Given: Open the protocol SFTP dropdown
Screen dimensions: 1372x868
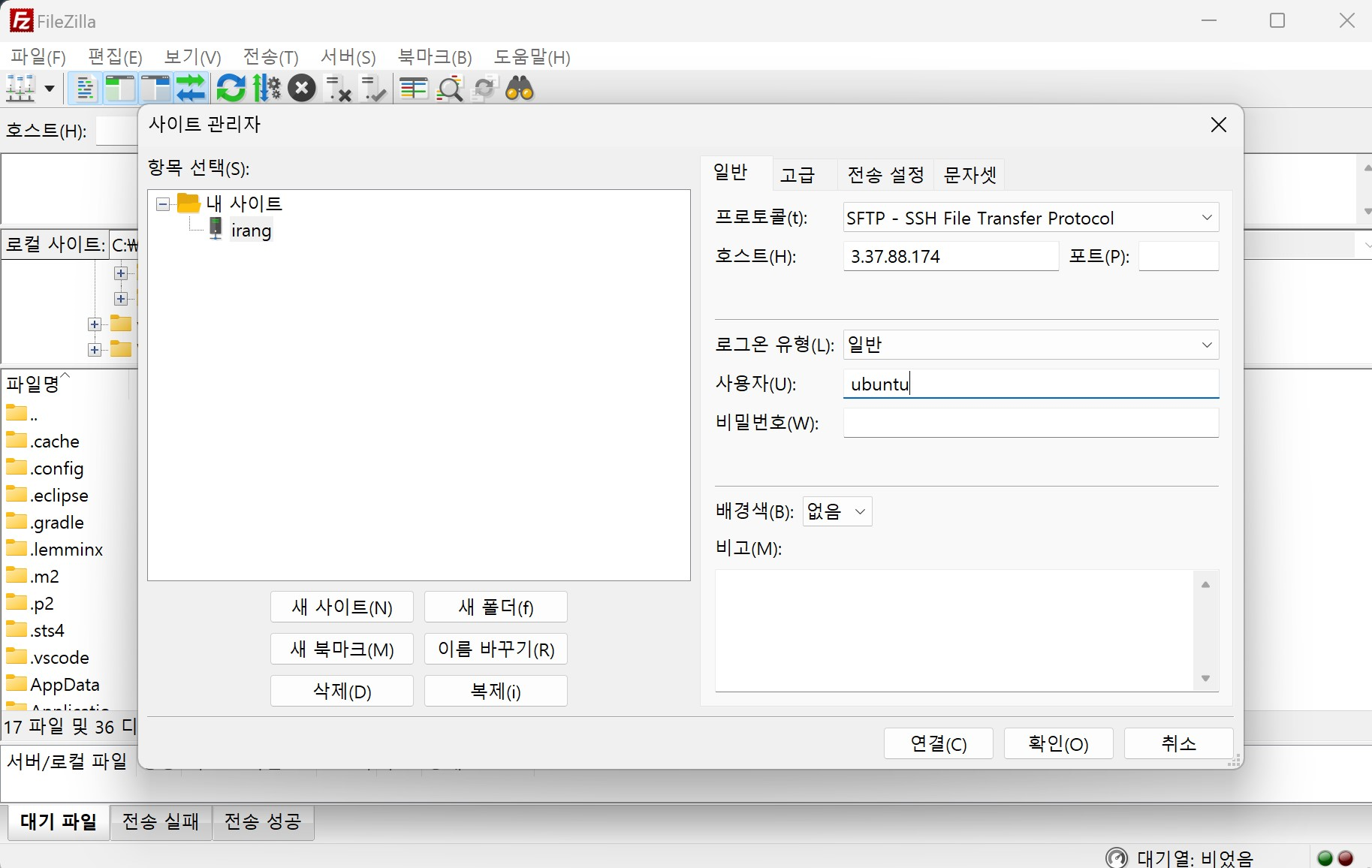Looking at the screenshot, I should coord(1030,218).
